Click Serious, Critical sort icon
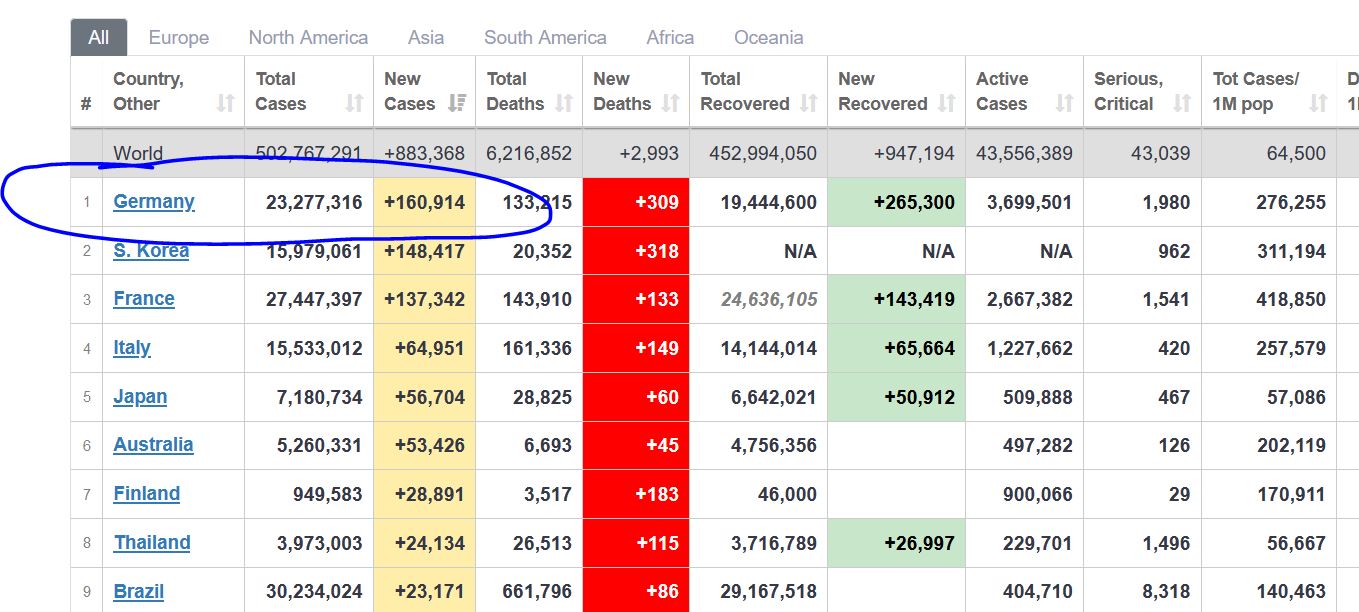This screenshot has height=612, width=1359. click(x=1182, y=103)
